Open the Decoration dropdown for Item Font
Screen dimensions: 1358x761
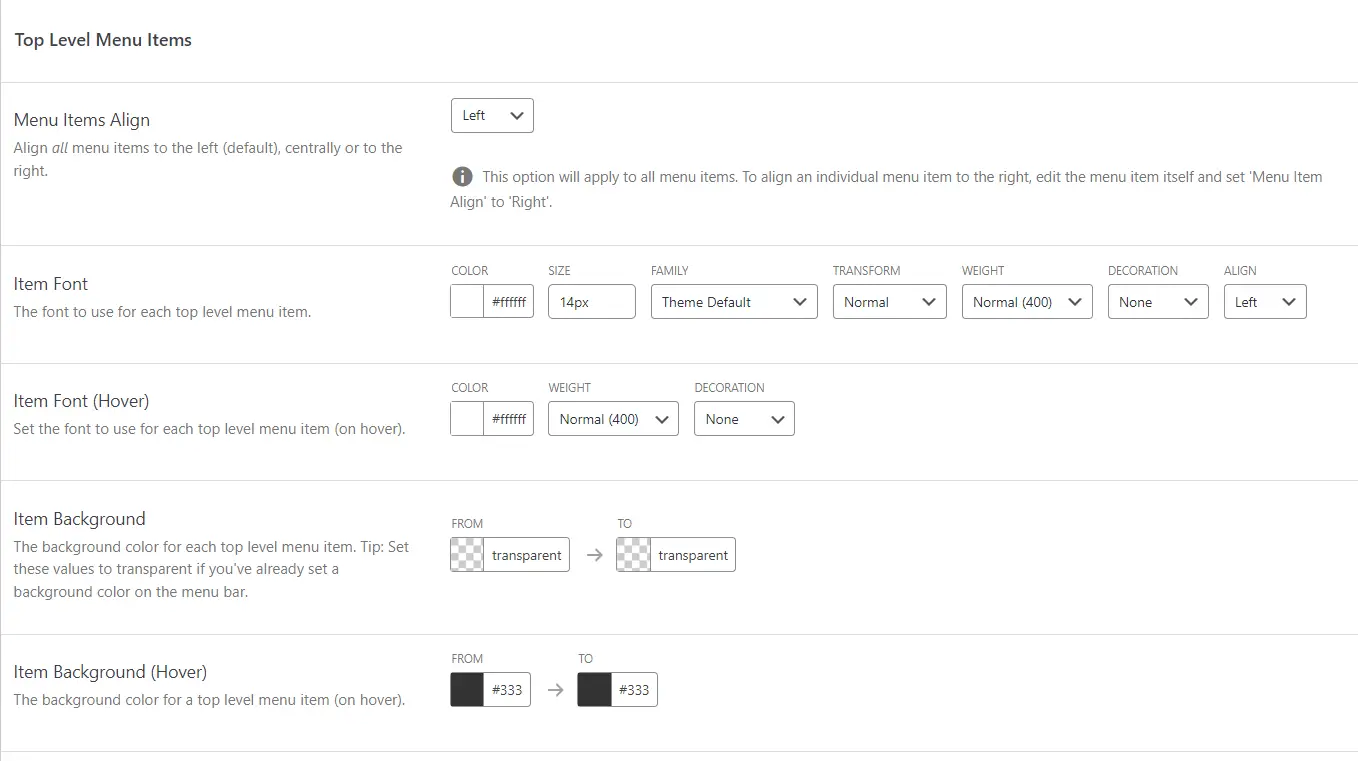1158,301
